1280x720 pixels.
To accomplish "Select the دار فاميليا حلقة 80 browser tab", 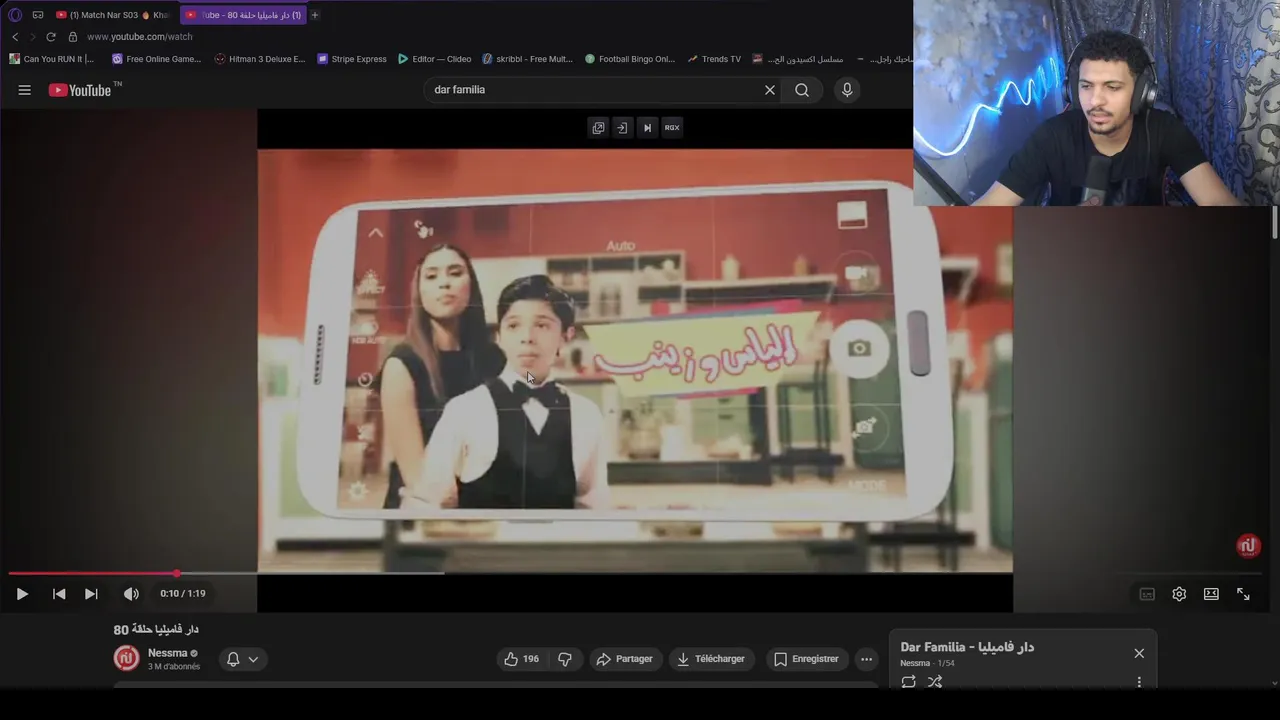I will 243,15.
